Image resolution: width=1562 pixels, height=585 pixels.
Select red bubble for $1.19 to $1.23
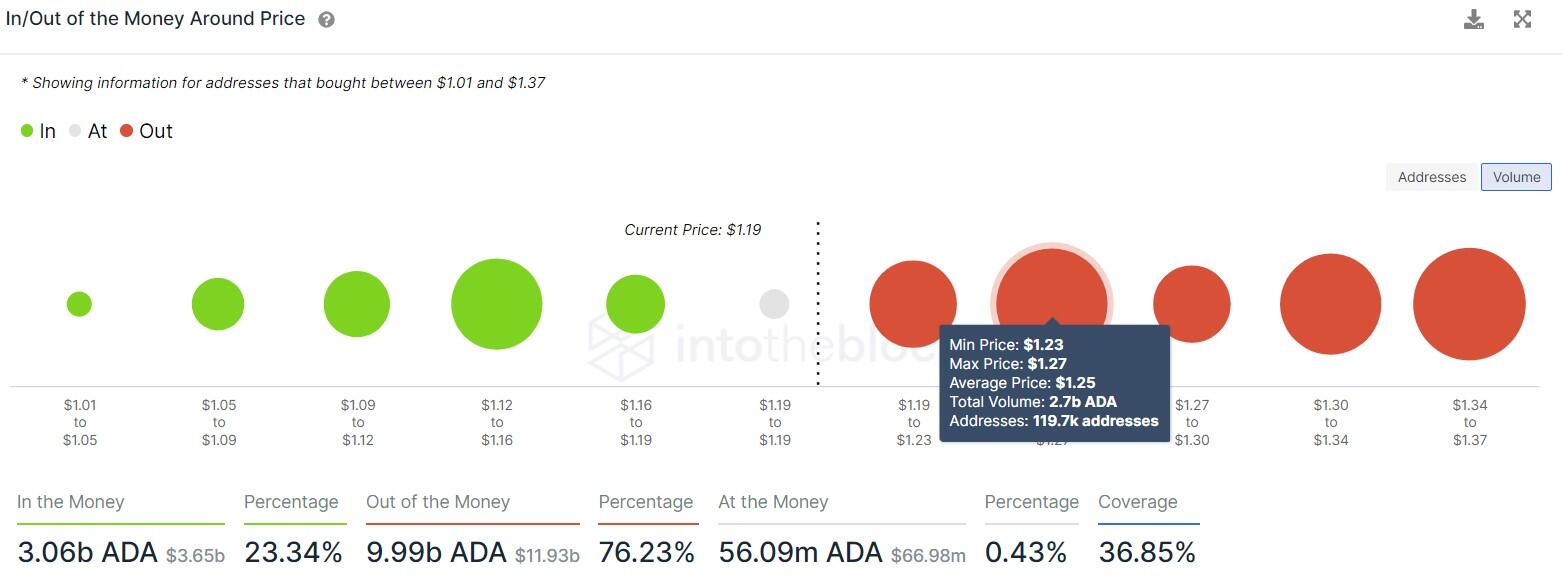[x=913, y=304]
